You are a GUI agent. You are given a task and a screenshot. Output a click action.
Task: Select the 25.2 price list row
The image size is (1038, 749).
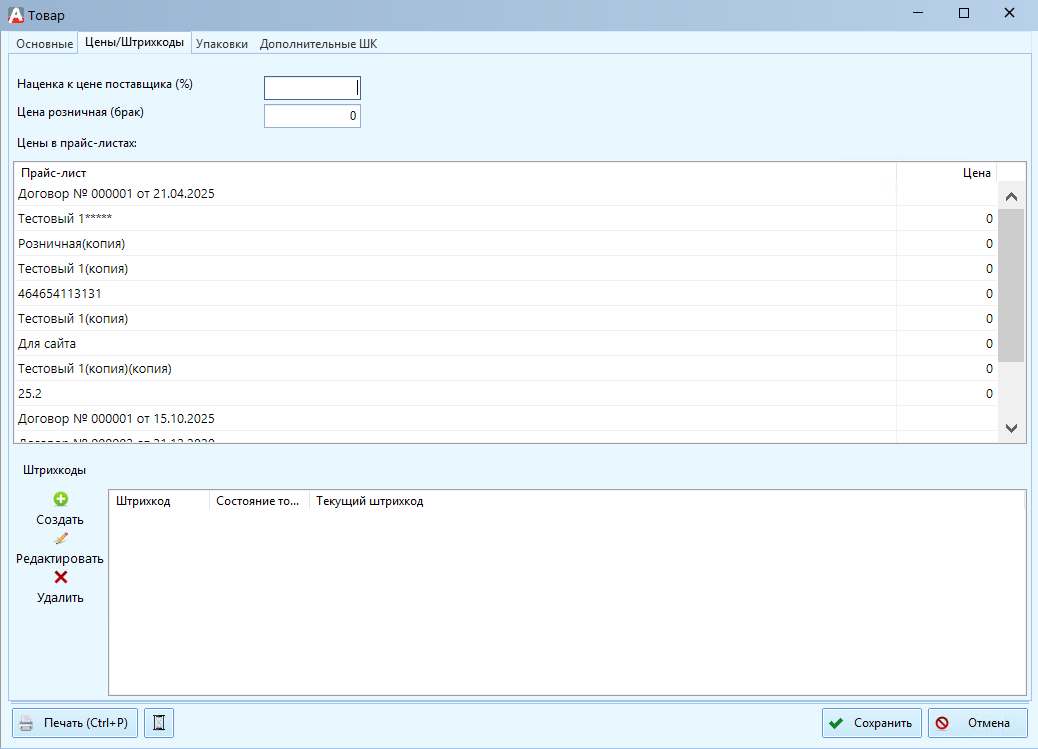(x=506, y=393)
